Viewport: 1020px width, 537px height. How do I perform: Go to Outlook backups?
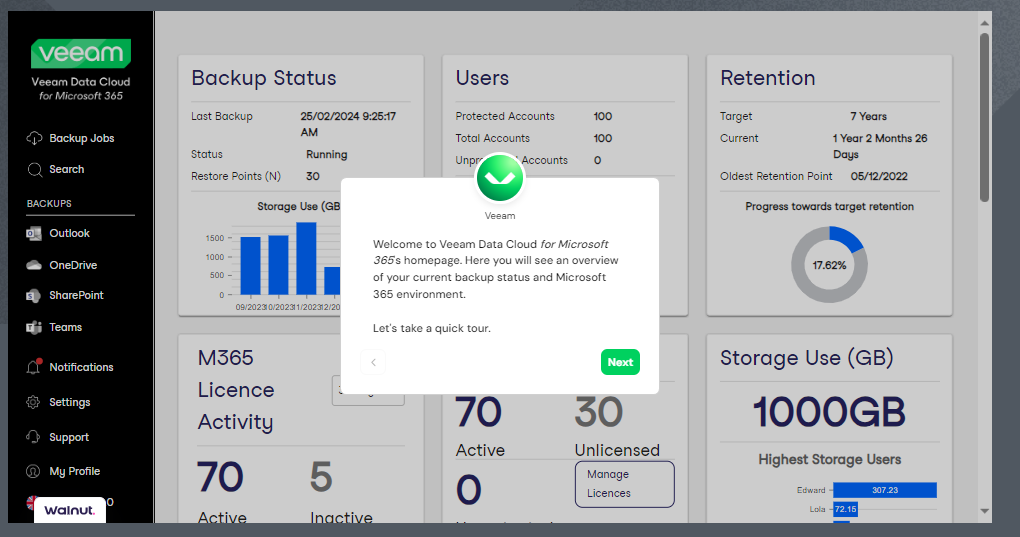70,233
